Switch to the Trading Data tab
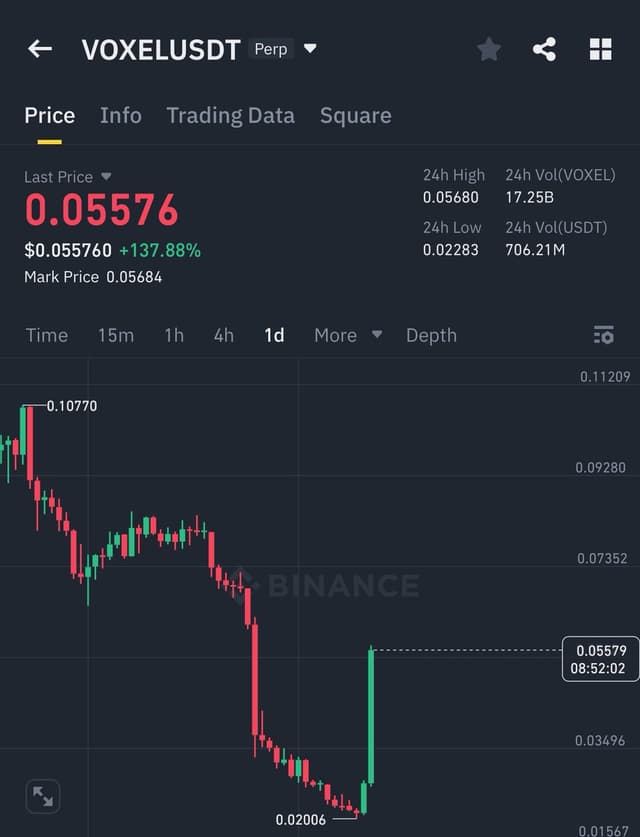 coord(231,116)
